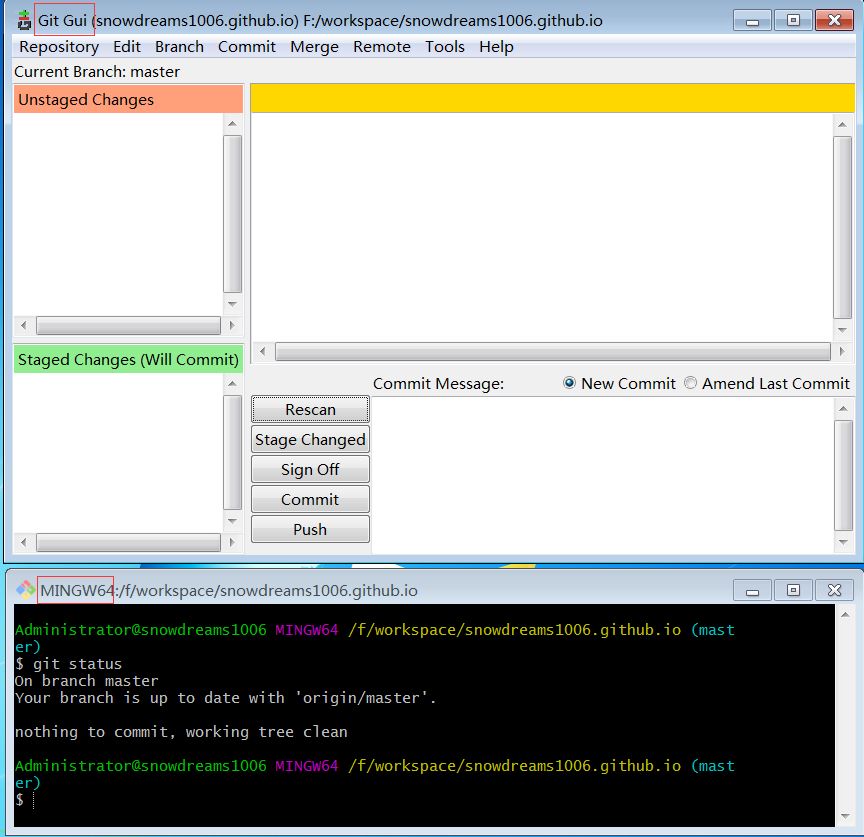This screenshot has height=837, width=864.
Task: Click the Unstaged Changes list down arrow
Action: 233,304
